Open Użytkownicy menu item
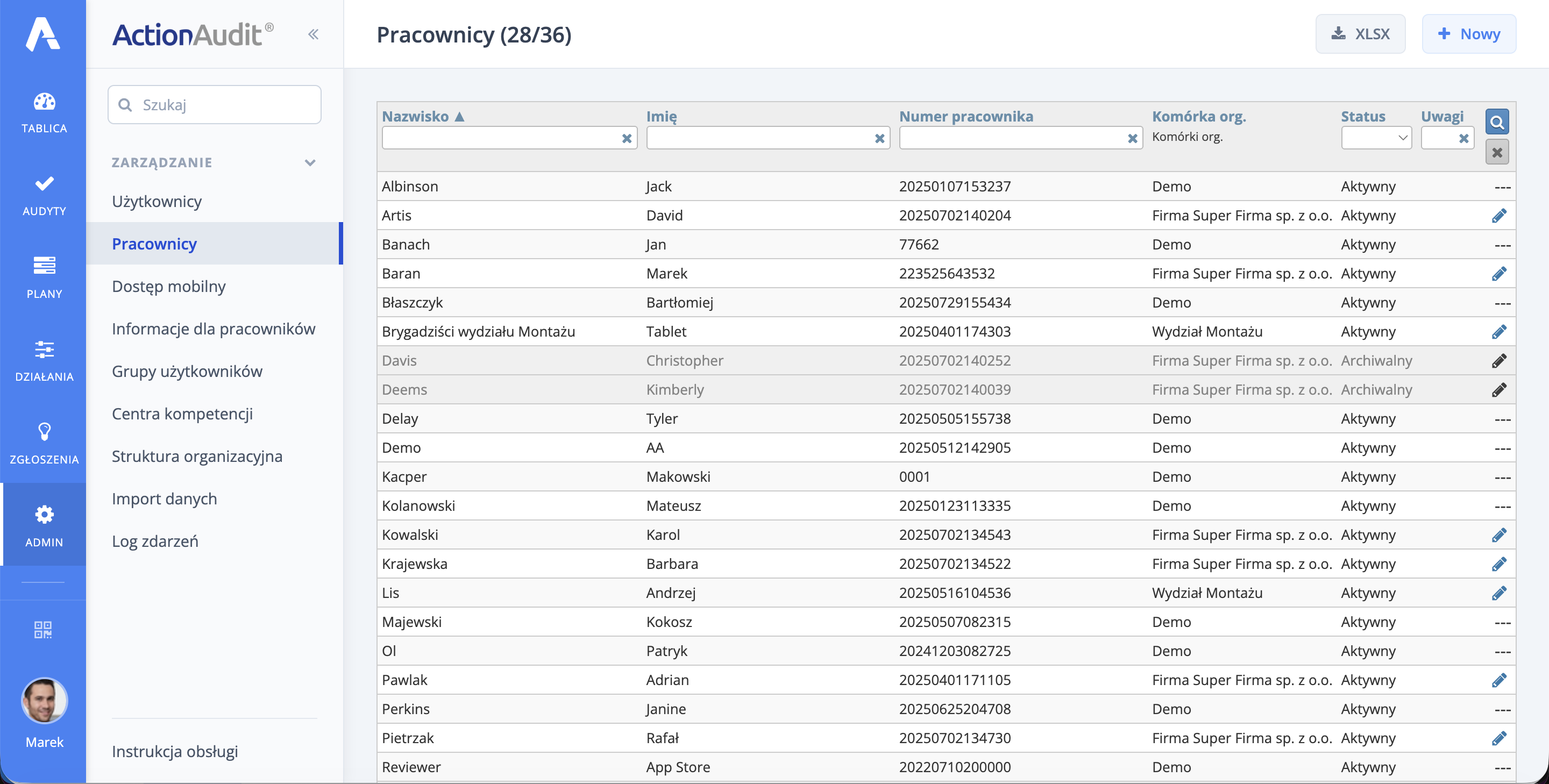Viewport: 1549px width, 784px height. 157,202
